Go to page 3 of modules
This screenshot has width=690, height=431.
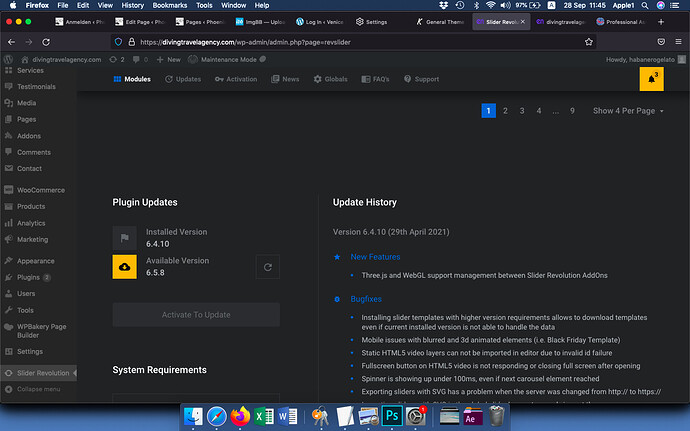coord(522,111)
